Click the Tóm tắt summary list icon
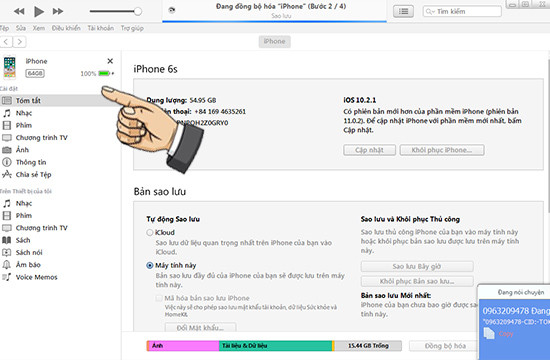Screen dimensions: 550x360 (x=7, y=101)
